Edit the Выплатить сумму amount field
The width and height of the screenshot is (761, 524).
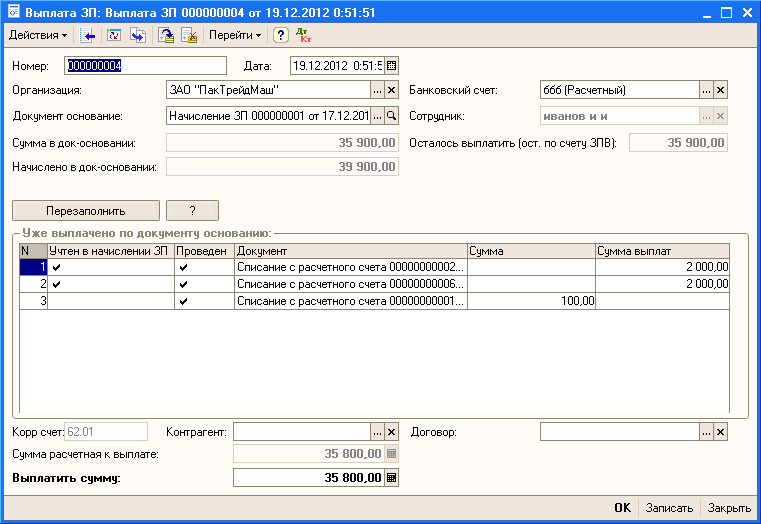[309, 478]
